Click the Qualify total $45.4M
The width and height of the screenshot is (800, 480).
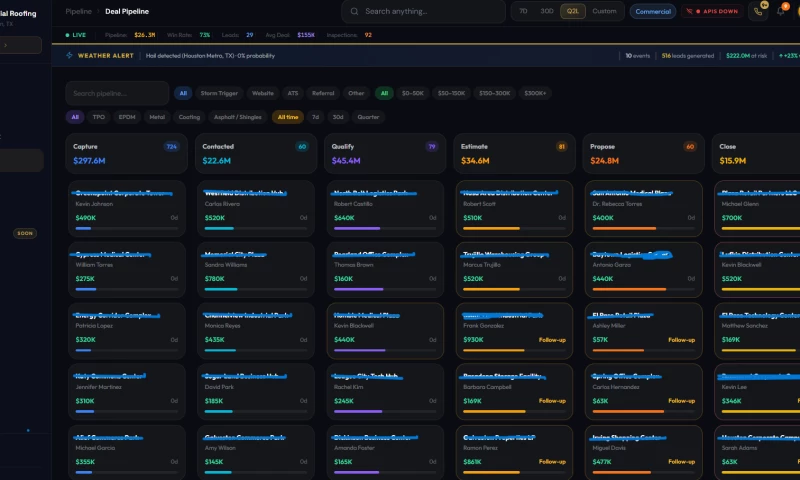click(346, 161)
